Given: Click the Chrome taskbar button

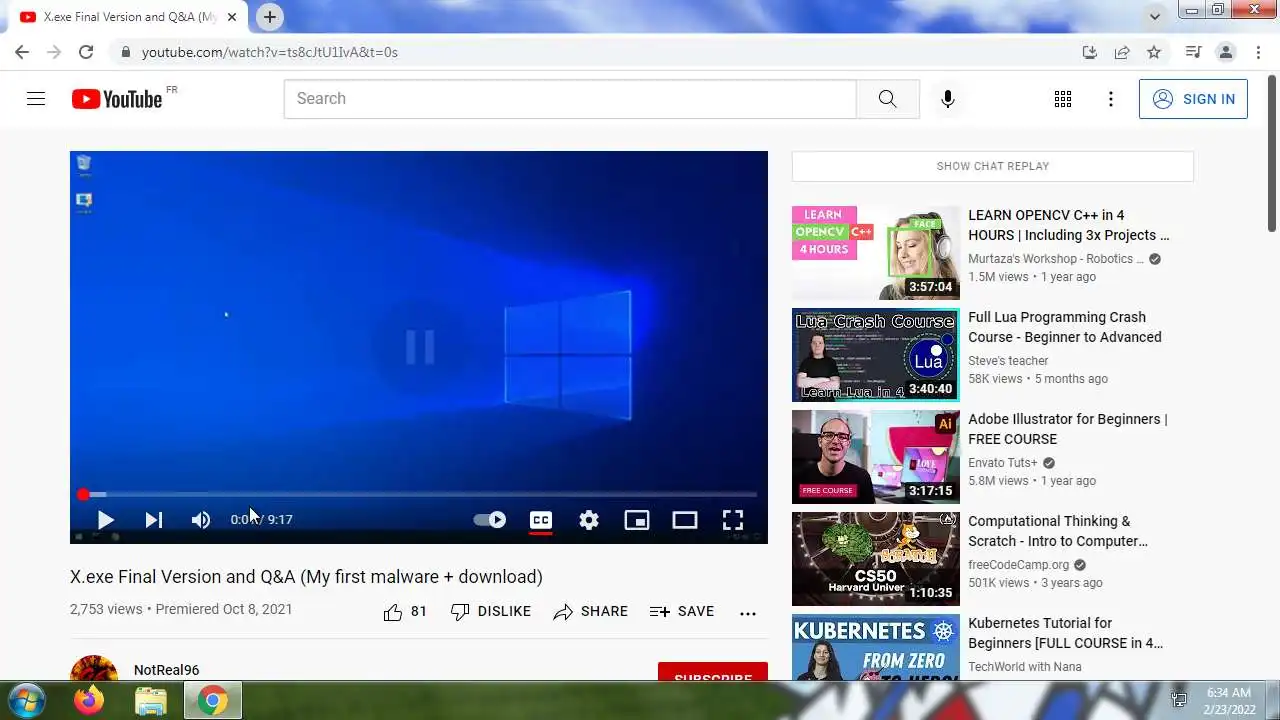Looking at the screenshot, I should point(212,701).
